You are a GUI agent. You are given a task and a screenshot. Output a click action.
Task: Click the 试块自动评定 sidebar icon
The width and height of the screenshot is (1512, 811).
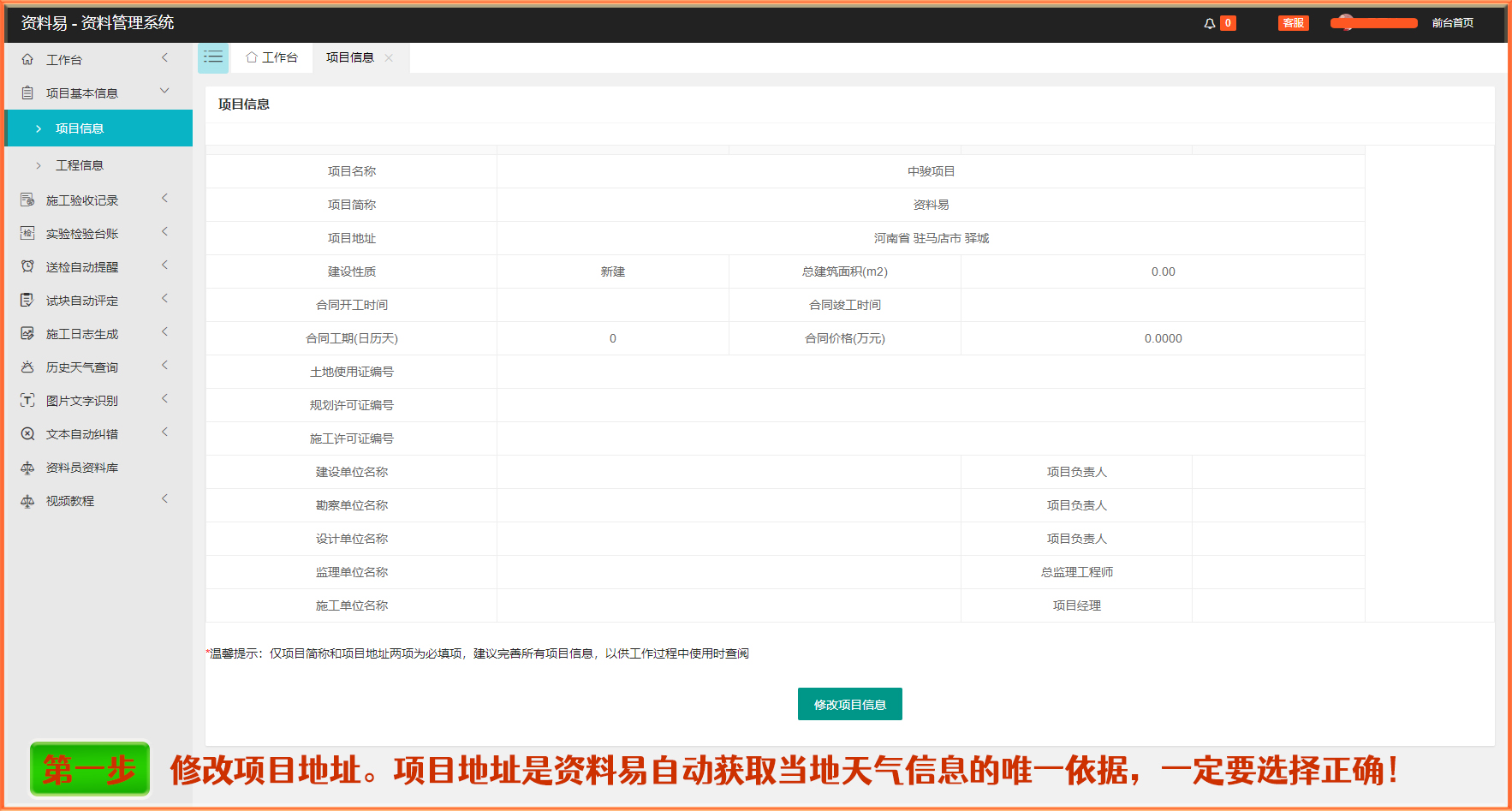click(x=27, y=300)
